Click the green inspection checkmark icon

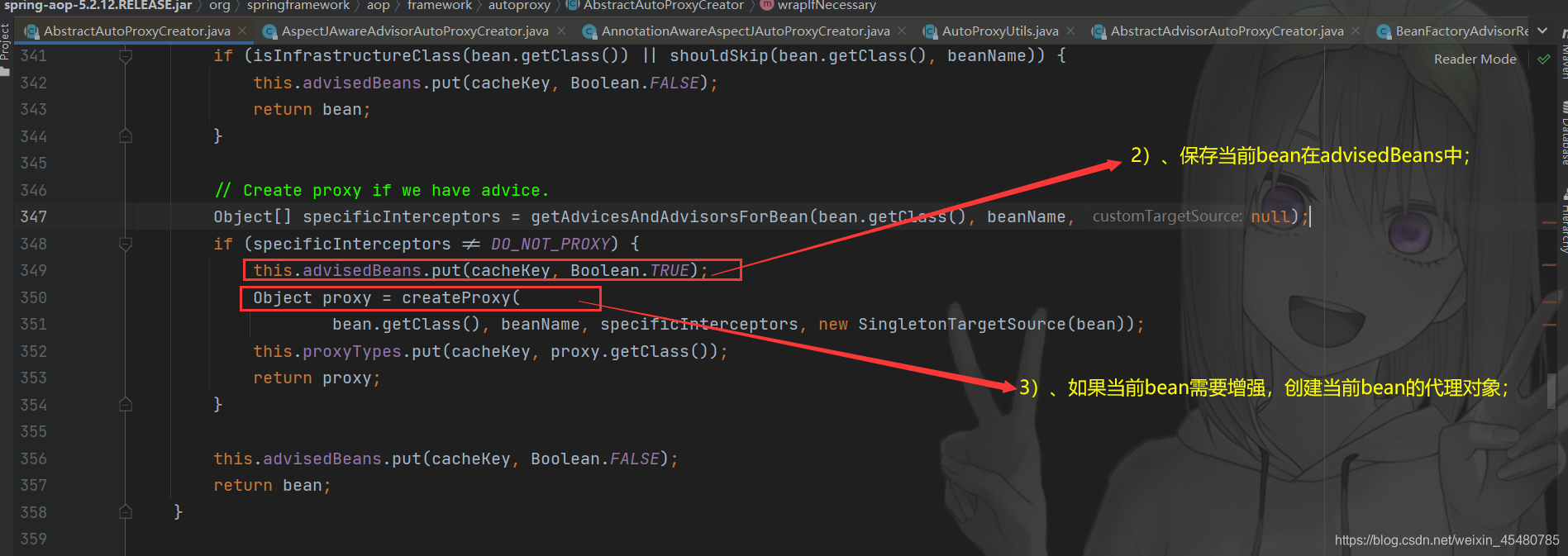[x=1543, y=59]
